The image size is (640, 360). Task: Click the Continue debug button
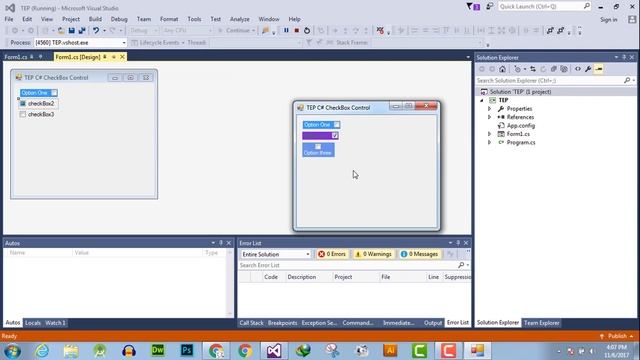point(234,31)
